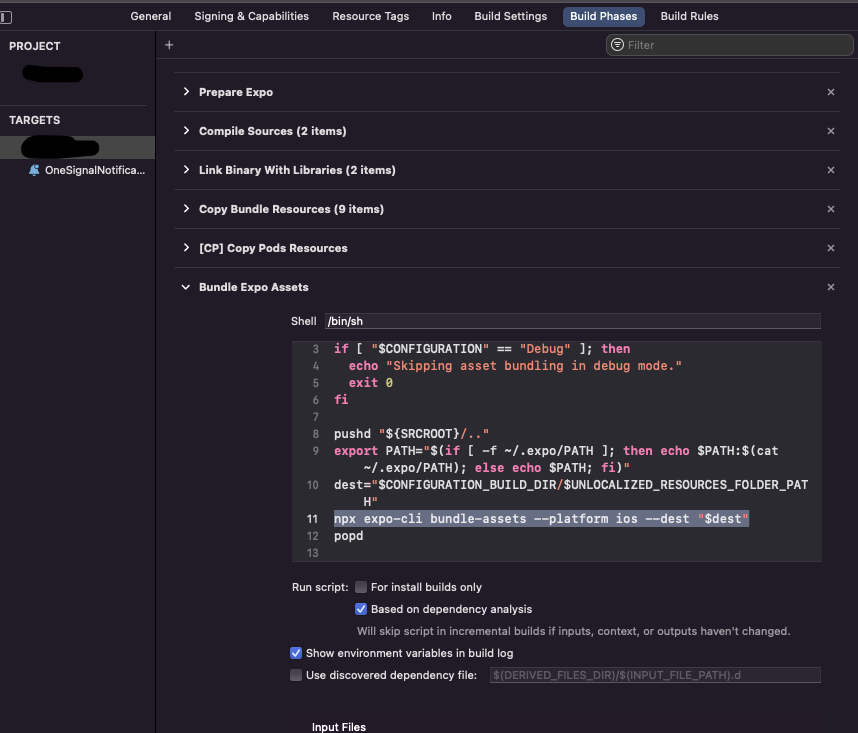
Task: Switch to Signing & Capabilities tab
Action: point(251,16)
